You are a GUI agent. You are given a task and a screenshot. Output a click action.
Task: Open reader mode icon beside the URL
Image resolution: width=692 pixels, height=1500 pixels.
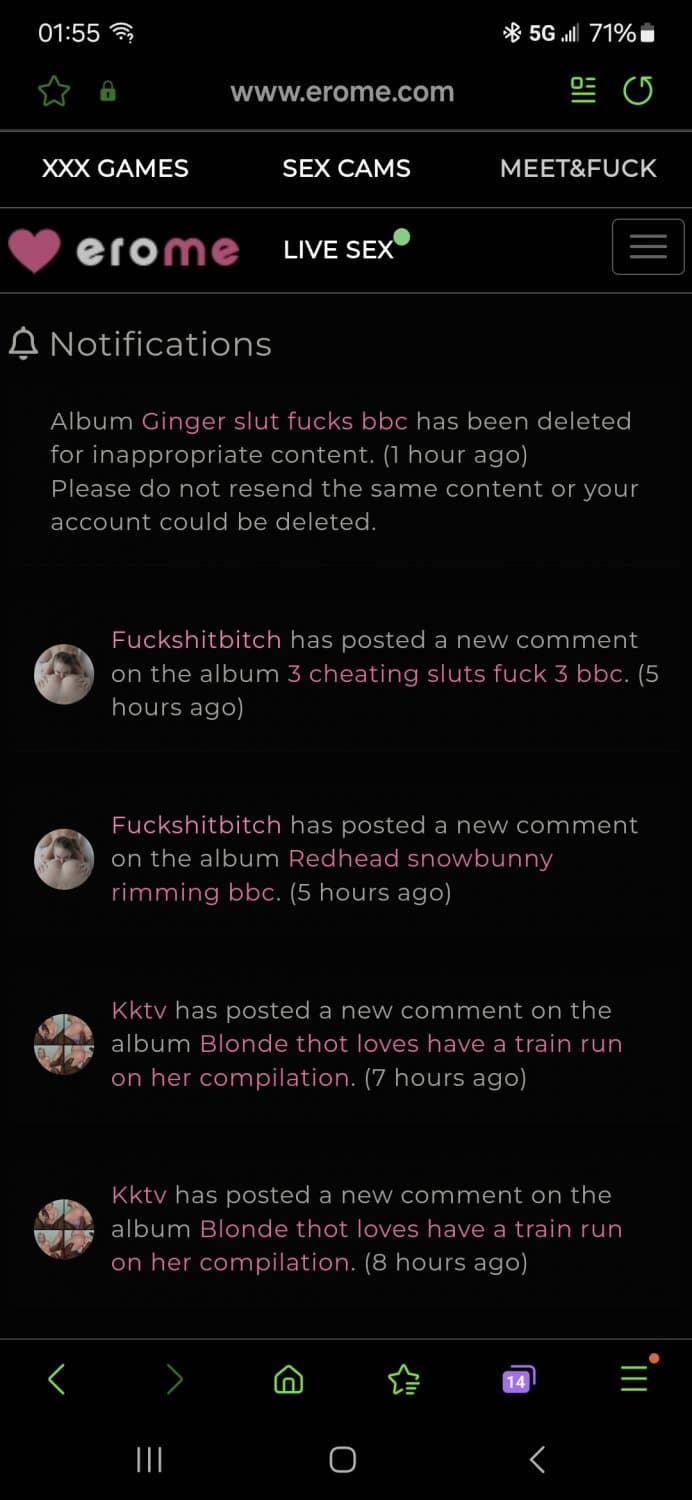tap(583, 91)
